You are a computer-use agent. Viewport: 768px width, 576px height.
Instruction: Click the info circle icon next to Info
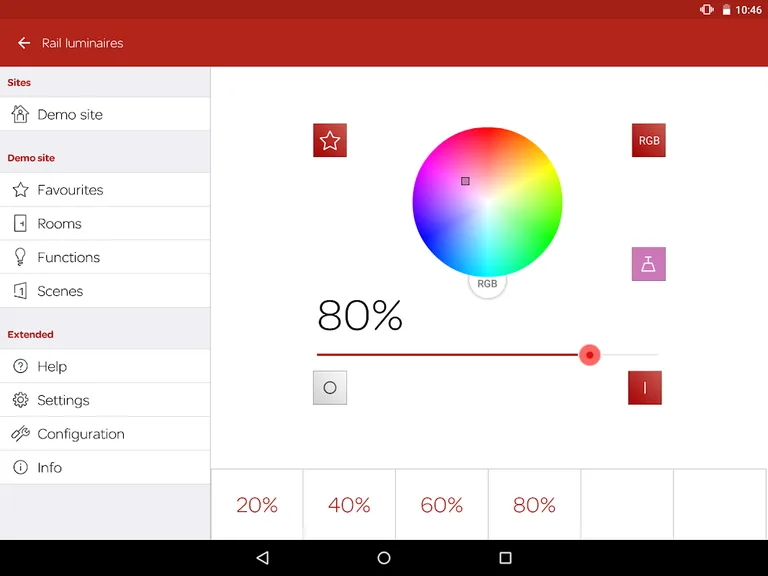(x=20, y=468)
